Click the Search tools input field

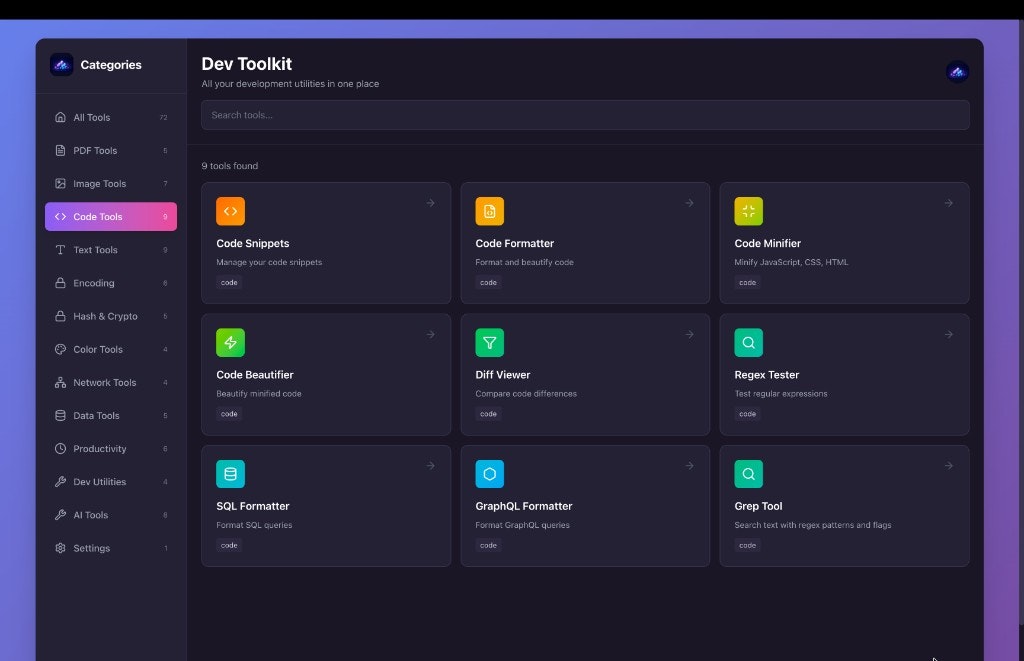[585, 114]
